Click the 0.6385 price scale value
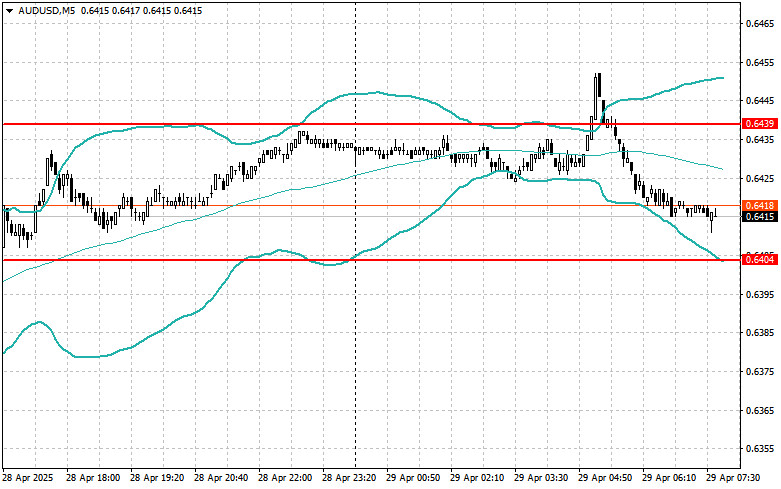The height and width of the screenshot is (489, 781). pos(760,333)
